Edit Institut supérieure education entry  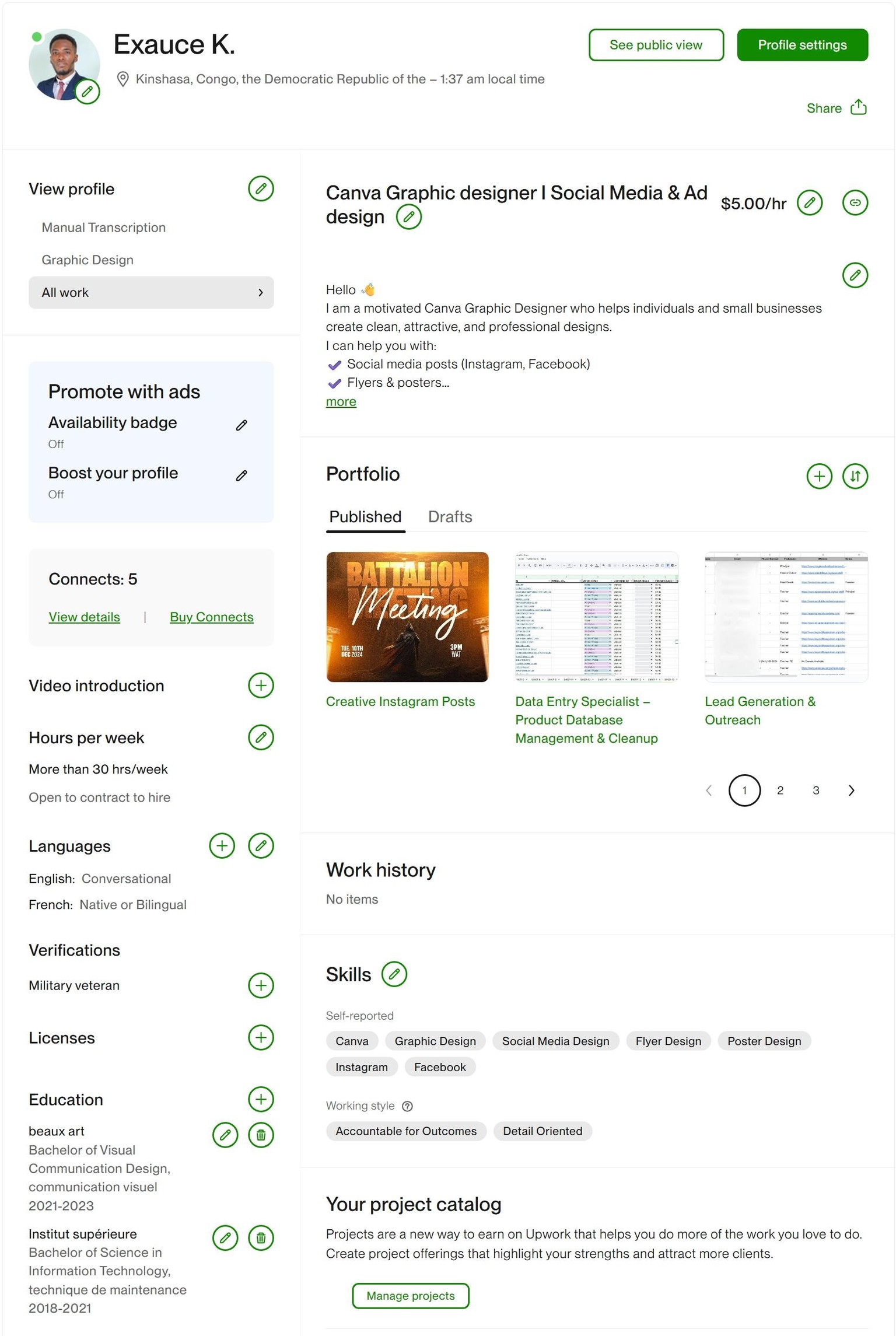pos(225,1237)
